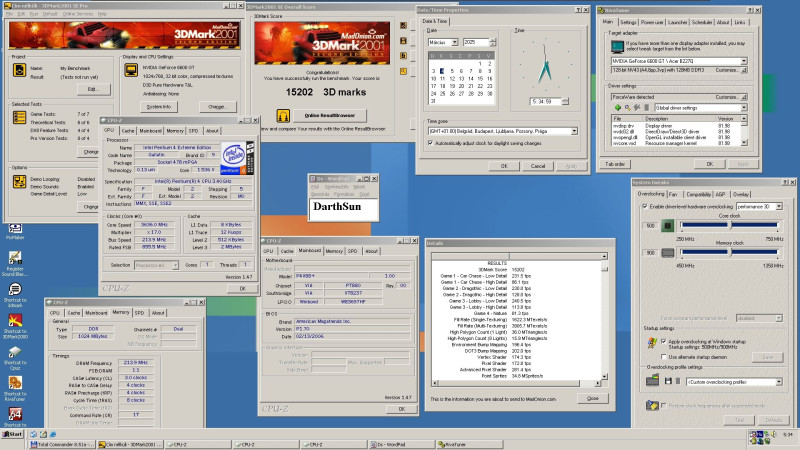Launch the 3DMark2000 desktop shortcut
This screenshot has height=450, width=800.
click(15, 326)
